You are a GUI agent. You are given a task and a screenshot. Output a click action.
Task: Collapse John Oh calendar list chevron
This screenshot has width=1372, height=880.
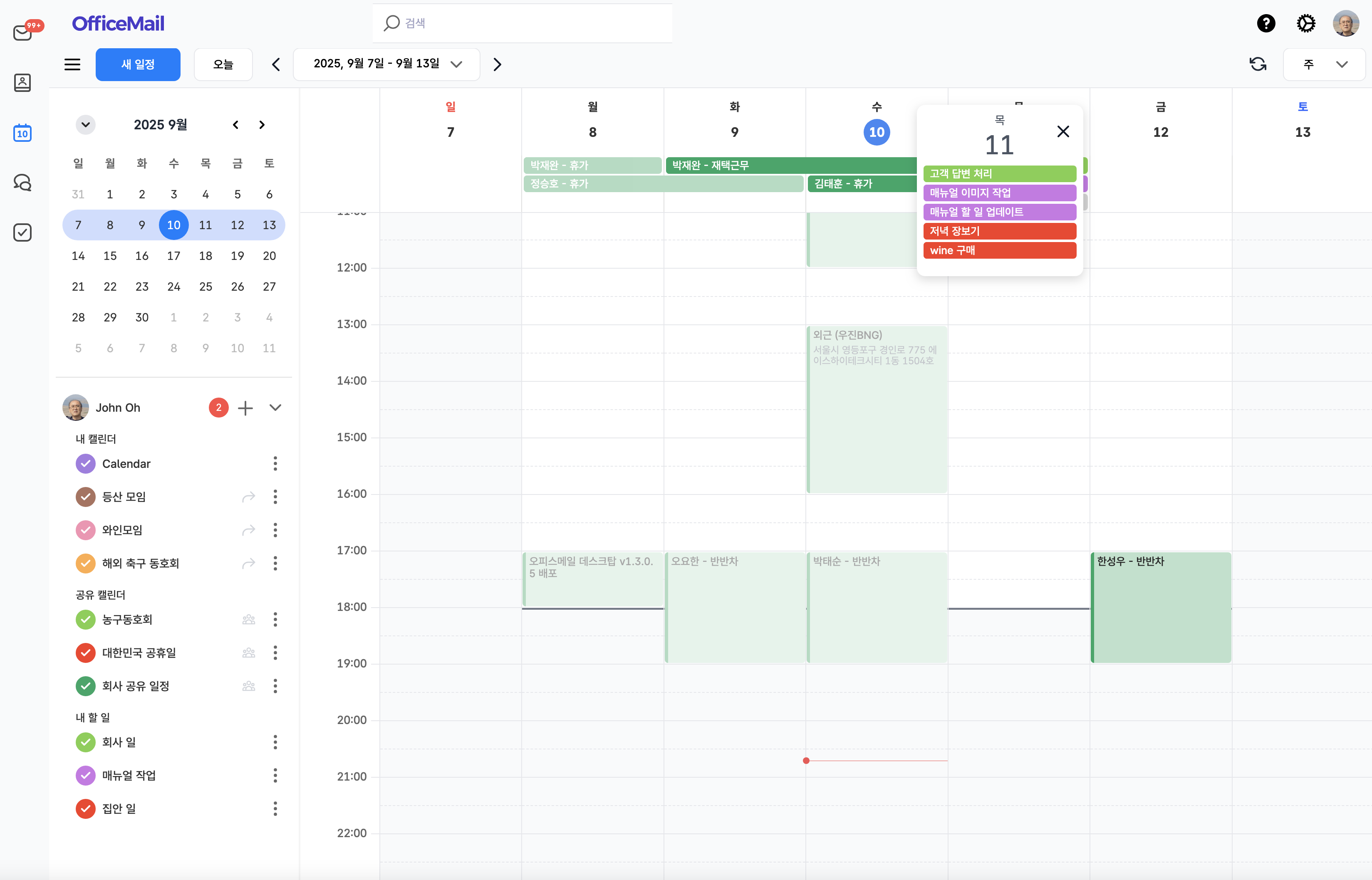(x=275, y=408)
